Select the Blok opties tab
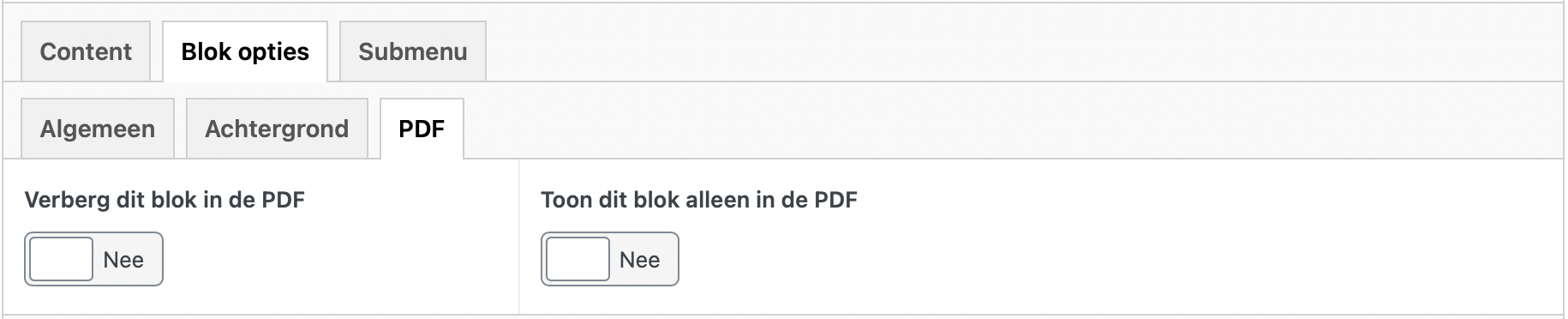 point(245,51)
